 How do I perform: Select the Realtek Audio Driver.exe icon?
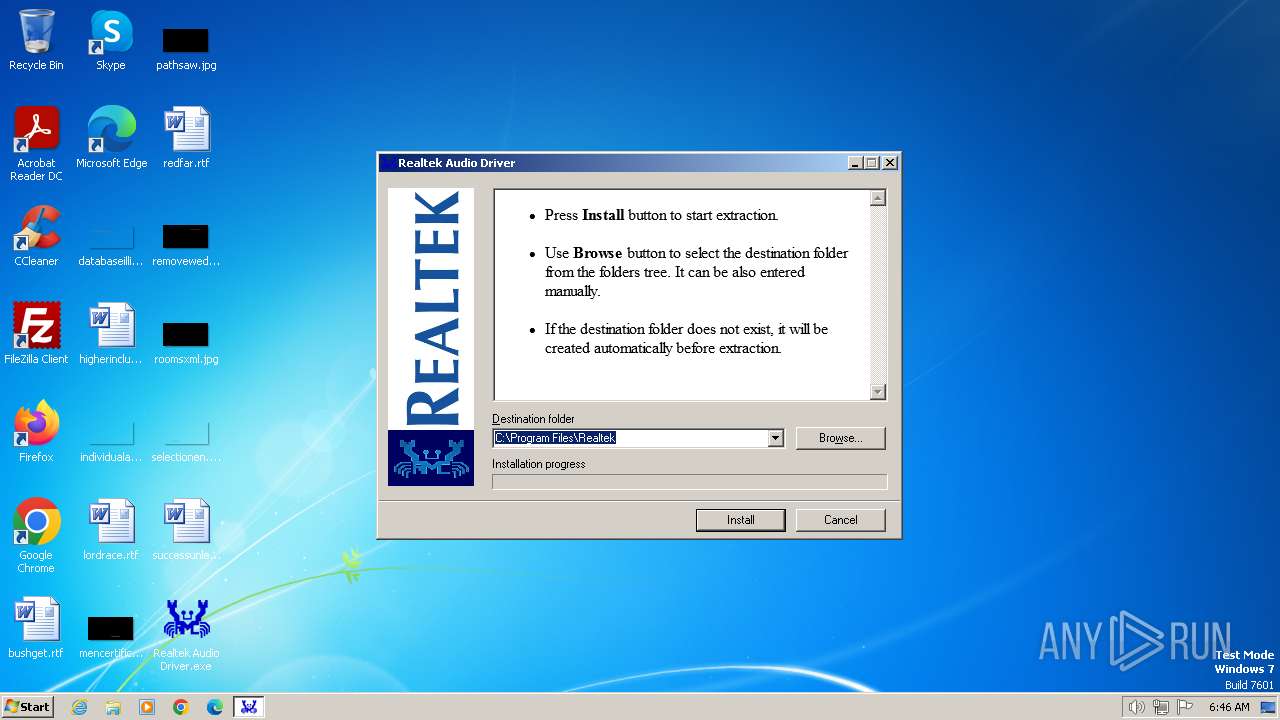[186, 636]
